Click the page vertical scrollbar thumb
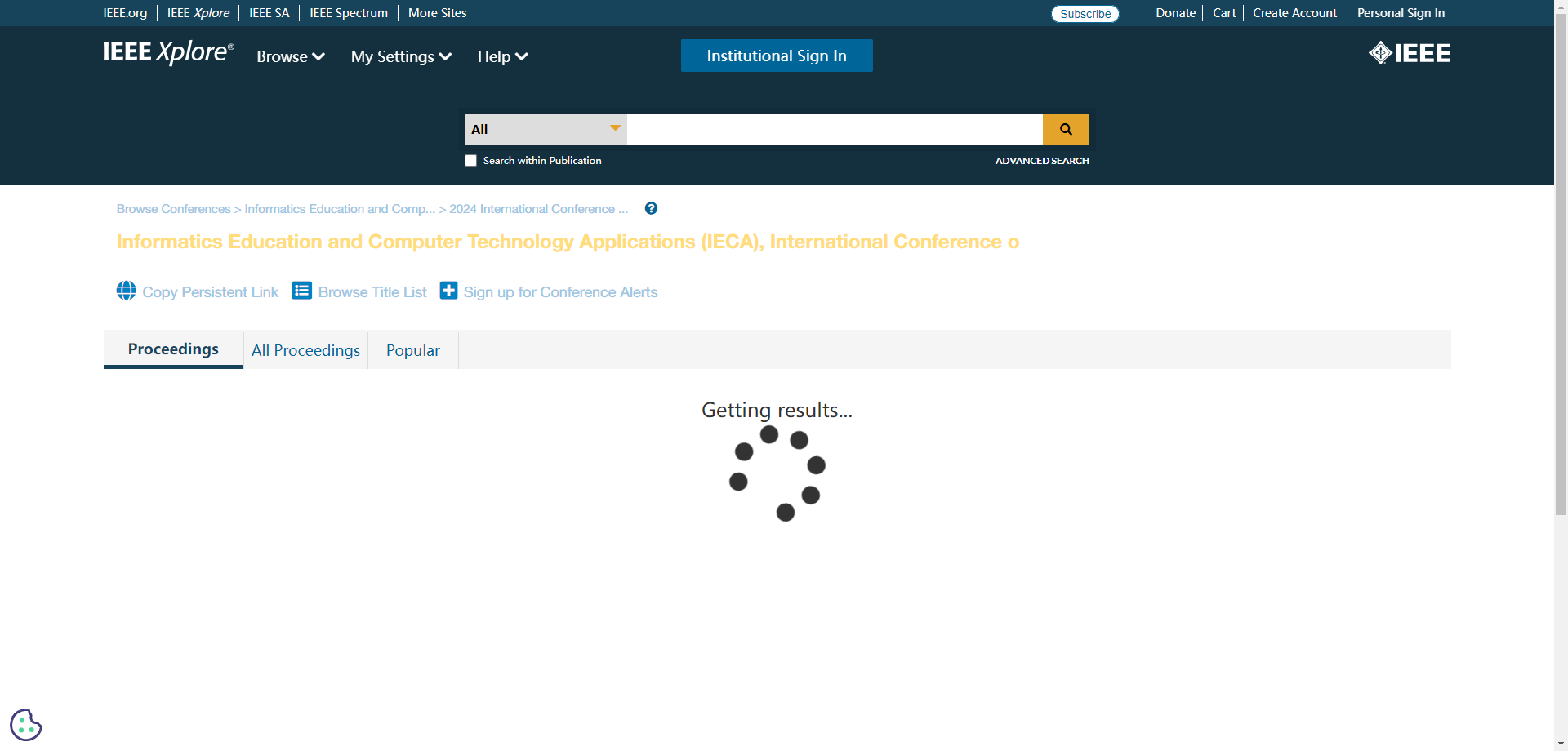Viewport: 1568px width, 751px height. [x=1561, y=264]
